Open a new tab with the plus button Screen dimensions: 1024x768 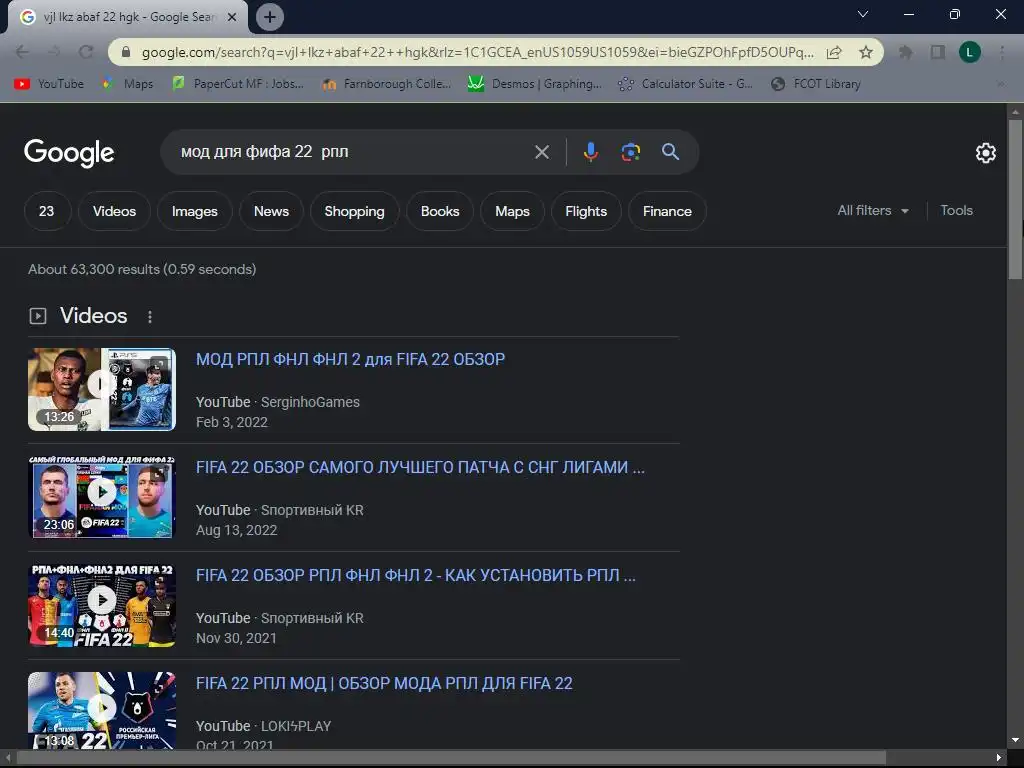pos(270,17)
